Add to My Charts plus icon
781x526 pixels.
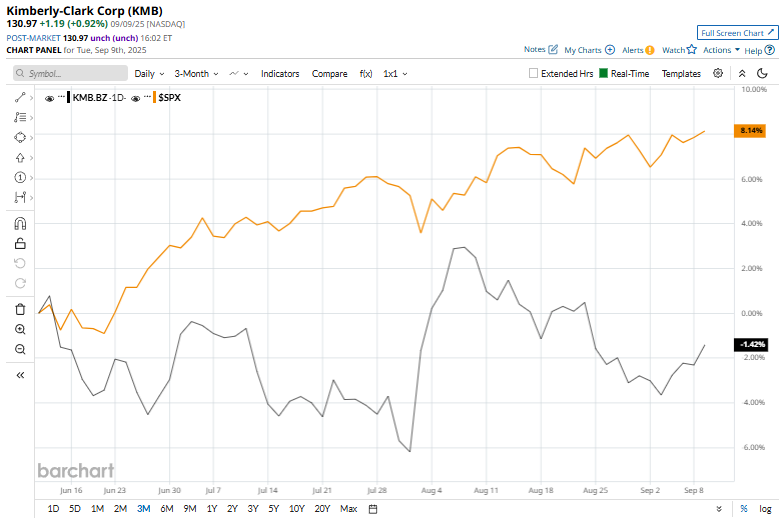[x=610, y=50]
